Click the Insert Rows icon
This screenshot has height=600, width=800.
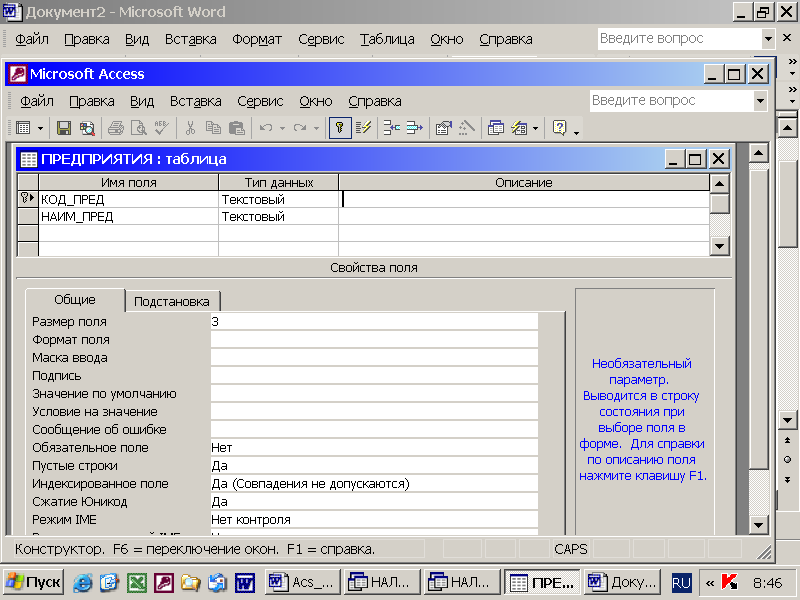391,128
